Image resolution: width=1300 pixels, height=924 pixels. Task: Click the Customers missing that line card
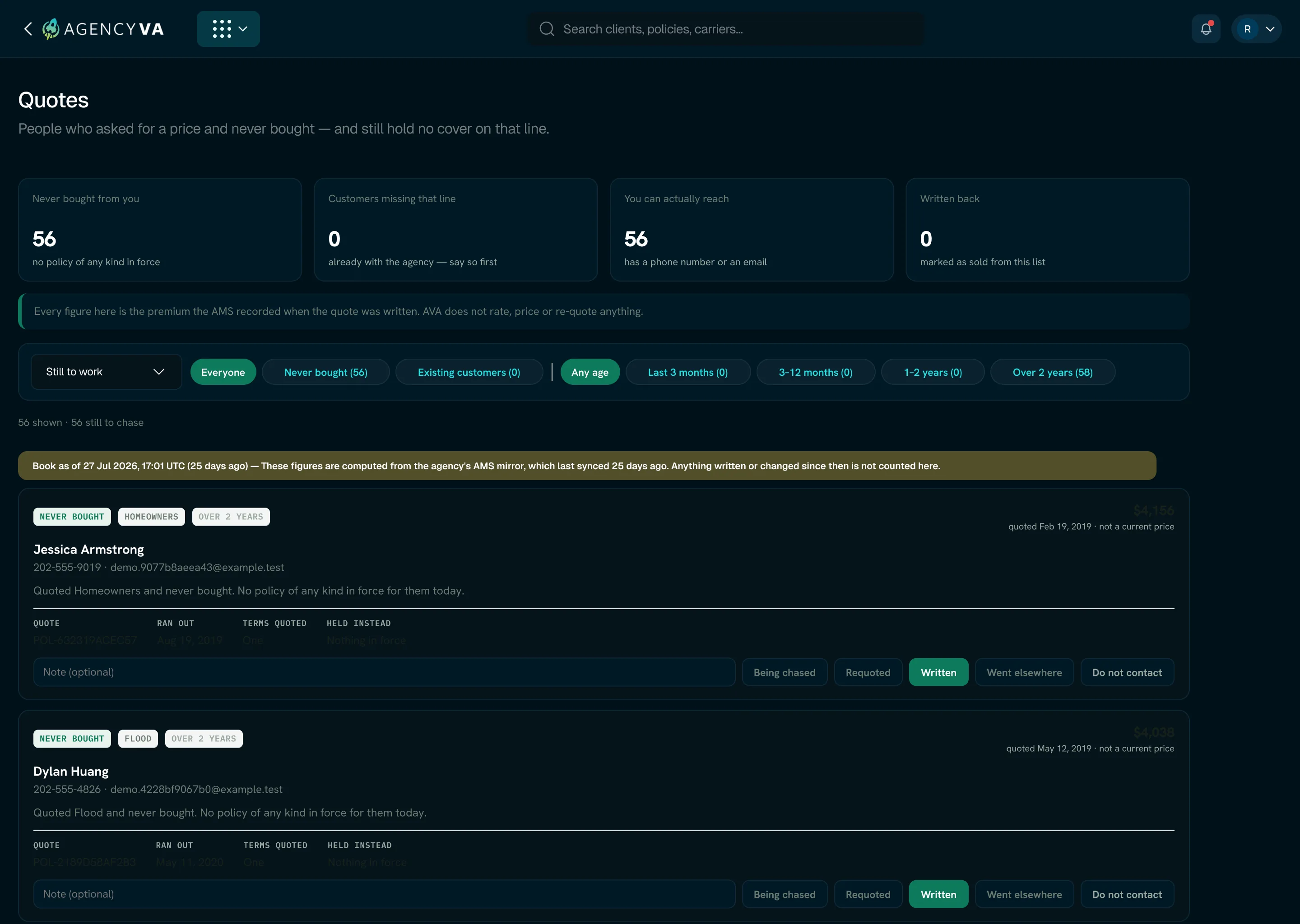click(456, 230)
